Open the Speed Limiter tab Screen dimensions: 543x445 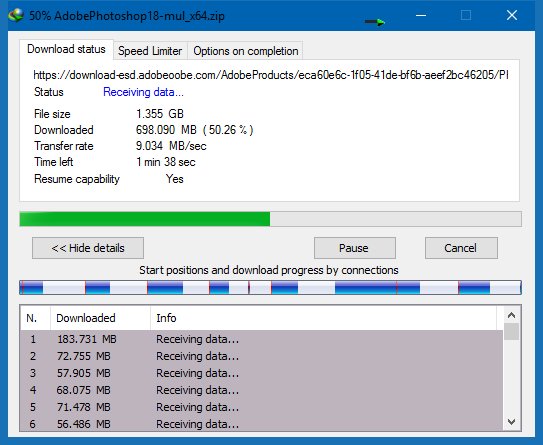tap(150, 51)
